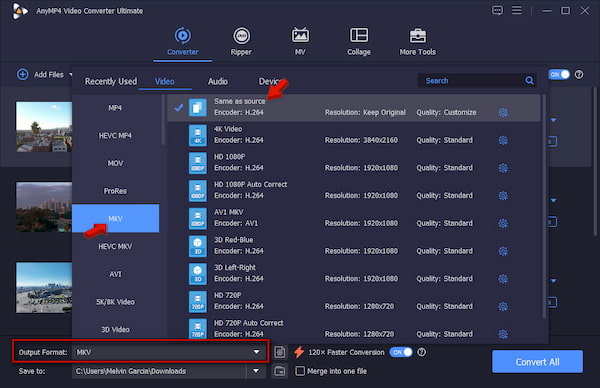Select the Recently Used tab
600x388 pixels.
(x=111, y=81)
